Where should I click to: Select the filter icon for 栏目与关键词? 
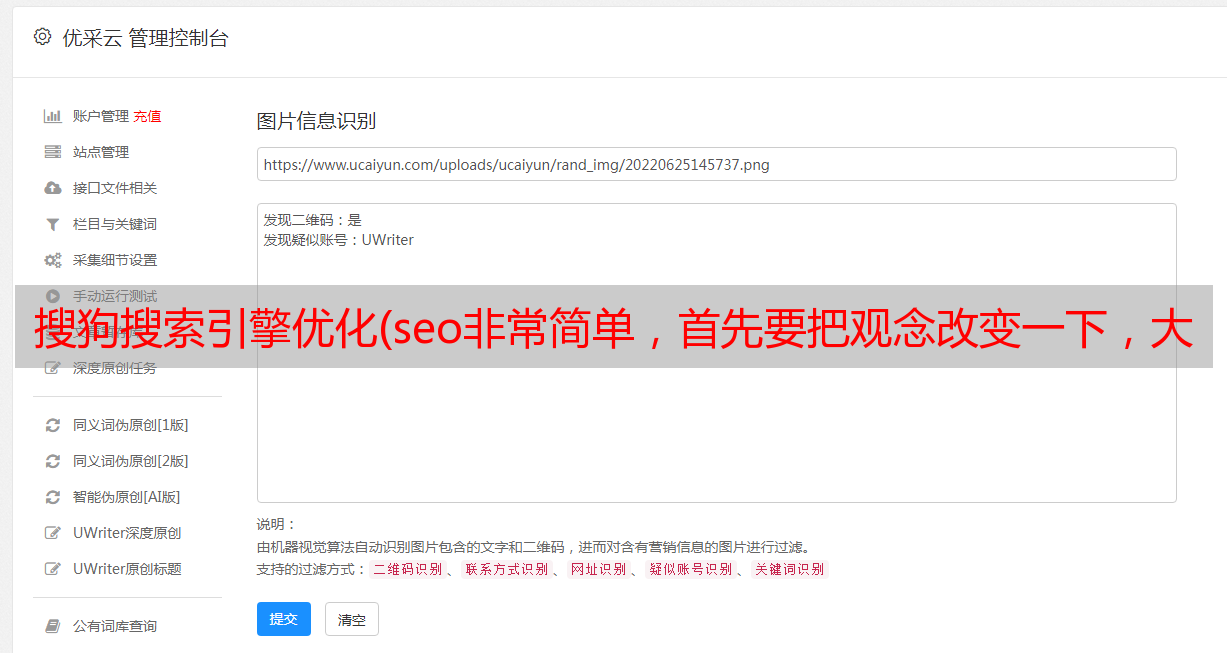(x=53, y=224)
